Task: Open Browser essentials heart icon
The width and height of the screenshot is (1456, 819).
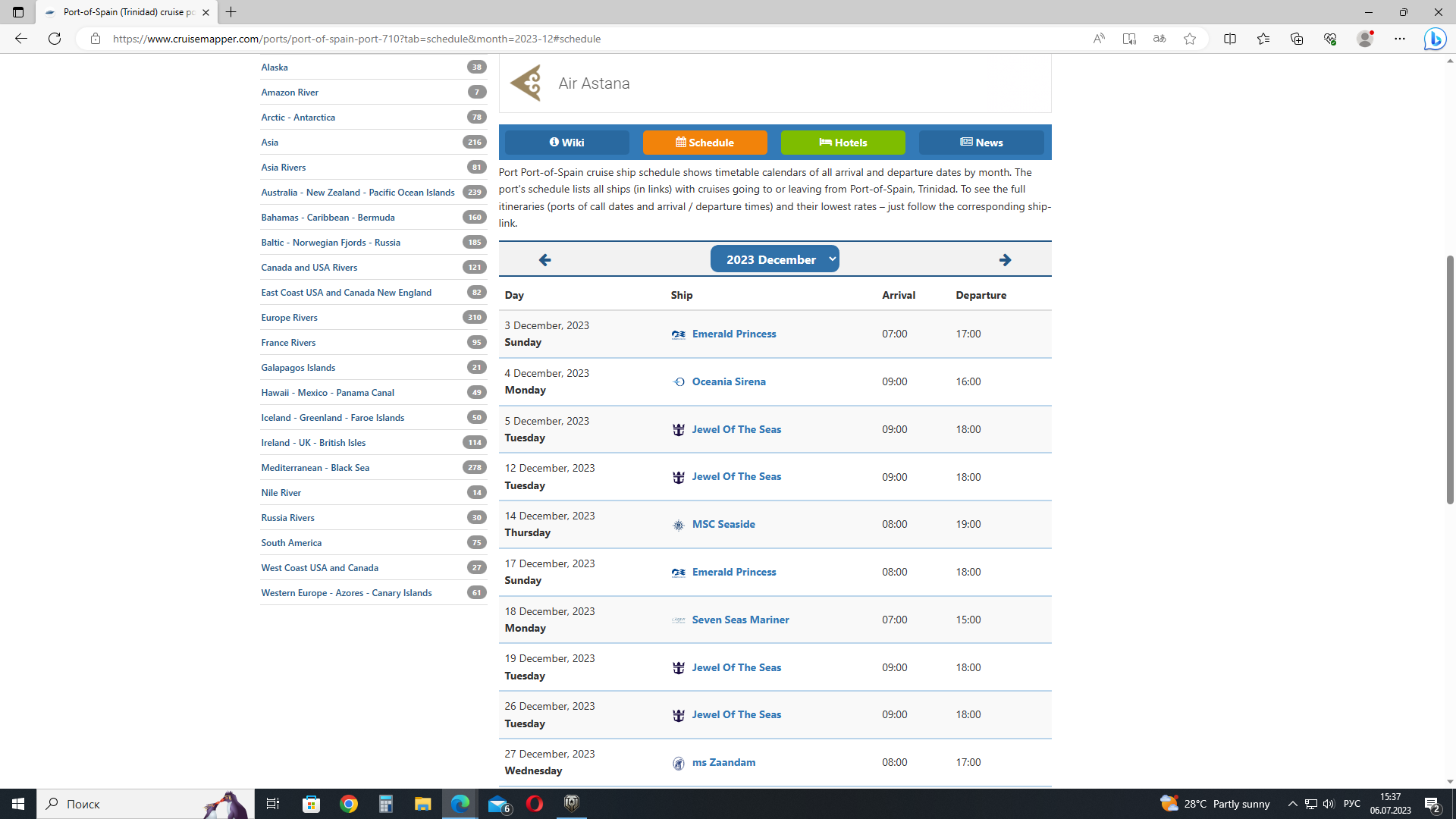Action: click(x=1330, y=39)
